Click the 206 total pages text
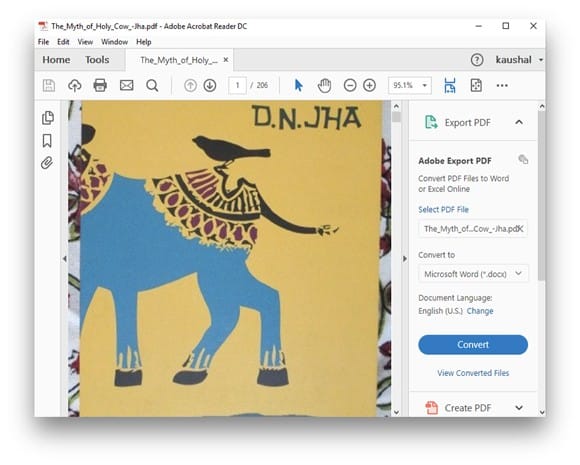This screenshot has width=580, height=465. tap(262, 85)
